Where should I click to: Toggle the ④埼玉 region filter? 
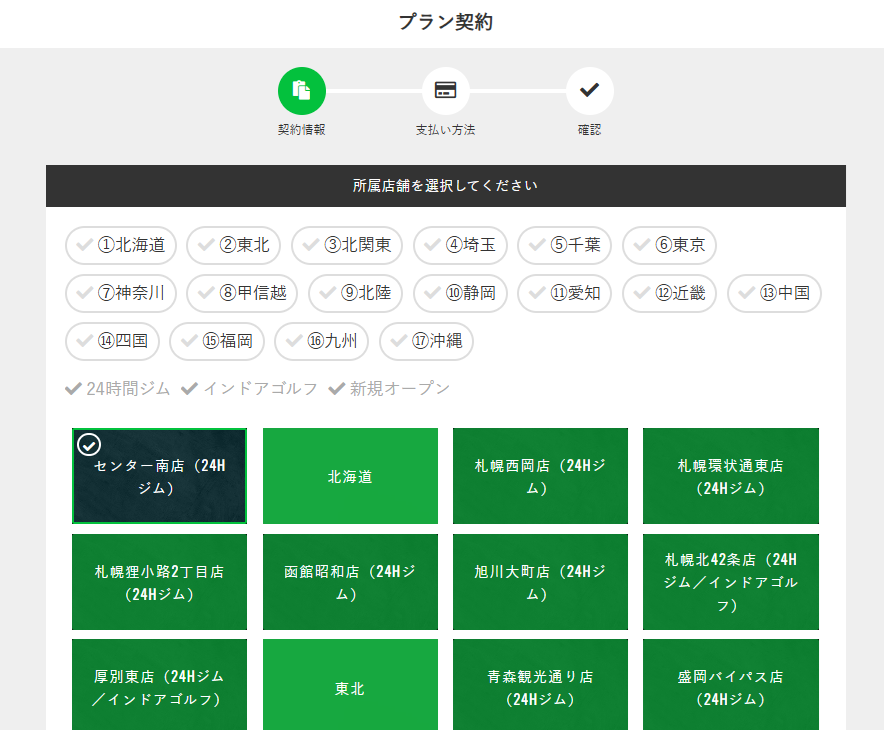(461, 245)
